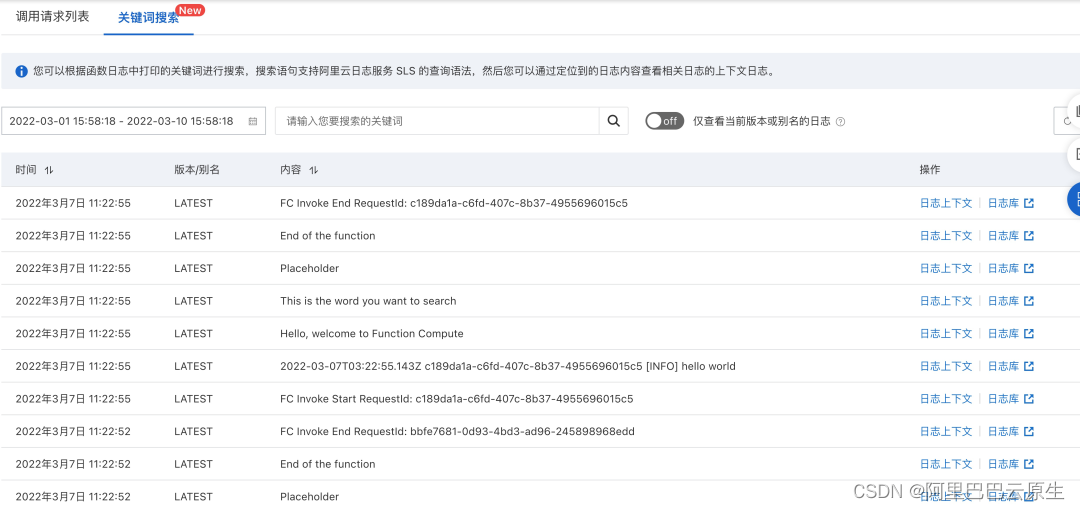Select the 关键词搜索 tab
This screenshot has width=1080, height=510.
pyautogui.click(x=148, y=18)
